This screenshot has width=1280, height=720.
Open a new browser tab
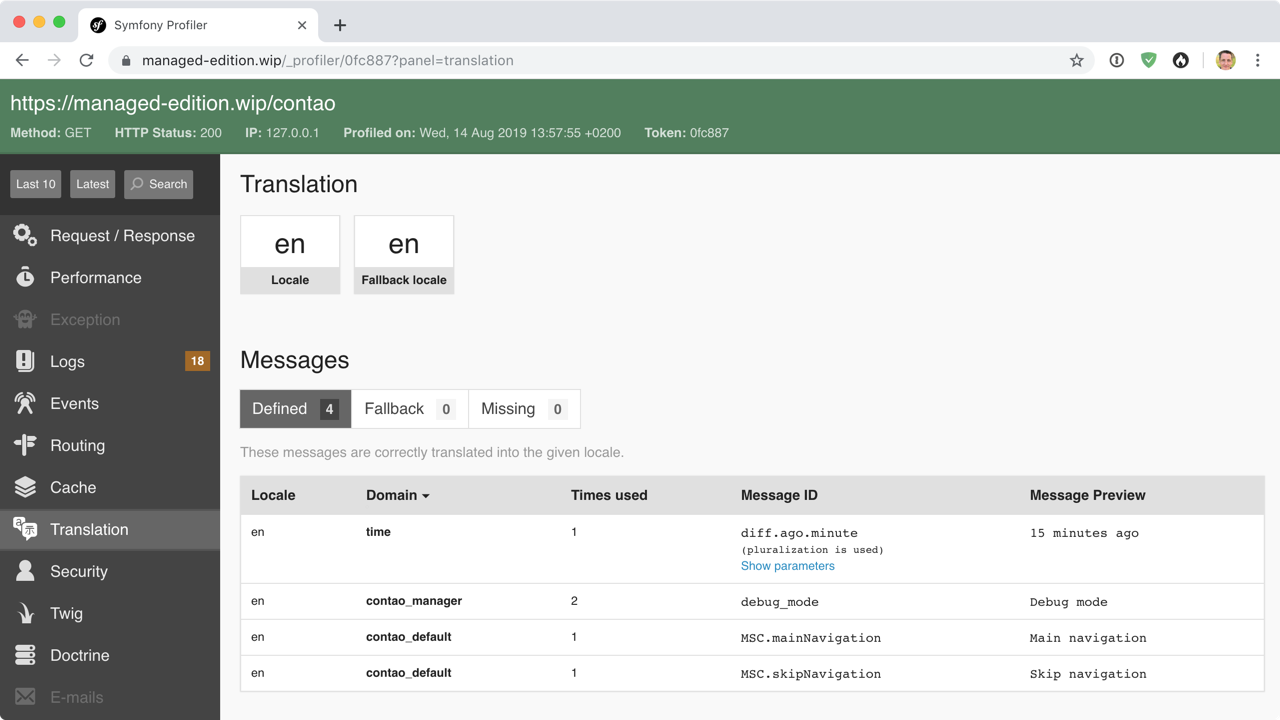pyautogui.click(x=340, y=25)
